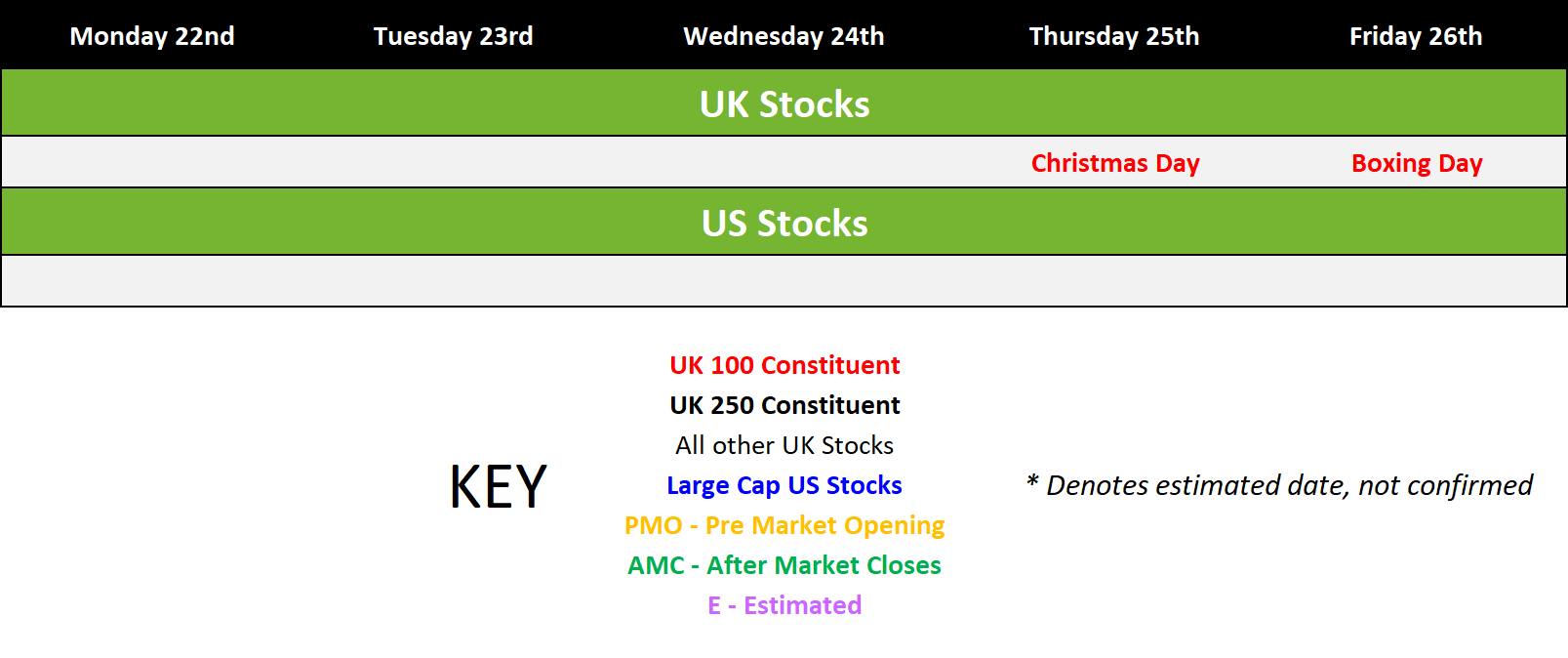This screenshot has width=1568, height=658.
Task: Click the Large Cap US Stocks label
Action: (784, 485)
